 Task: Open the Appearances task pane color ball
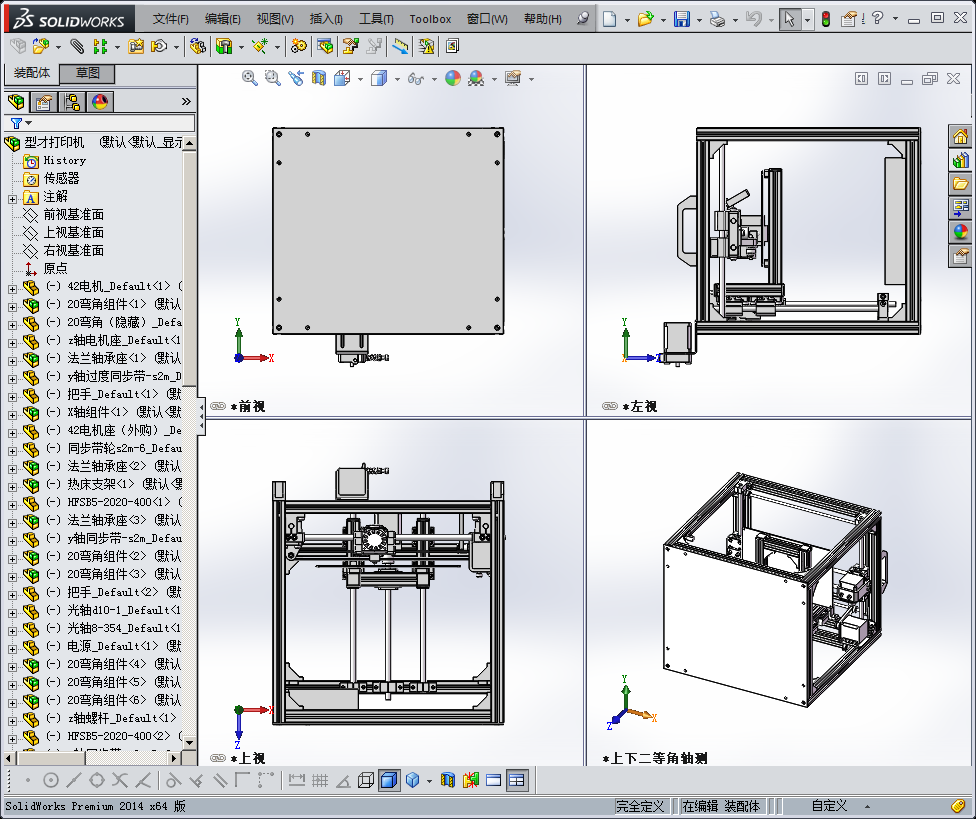[x=960, y=232]
